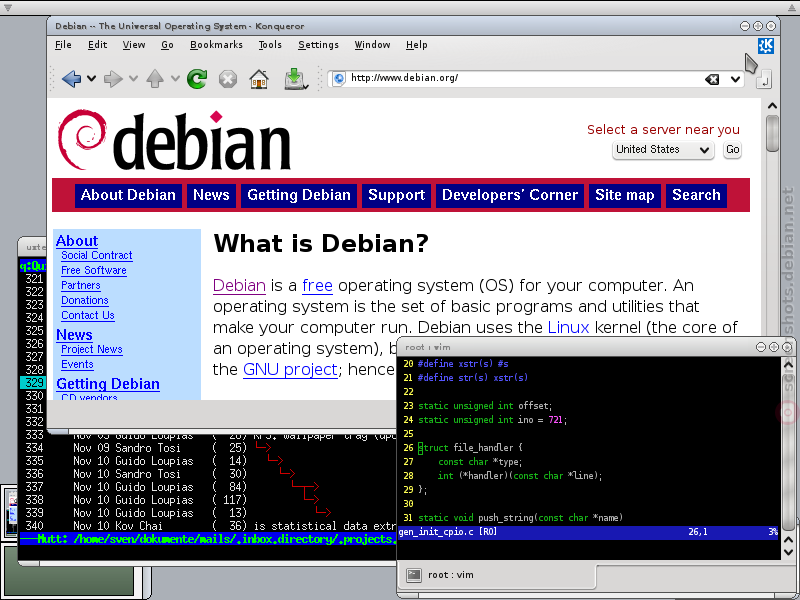Click the Forward arrow in Konqueror toolbar
The height and width of the screenshot is (600, 800).
click(113, 79)
